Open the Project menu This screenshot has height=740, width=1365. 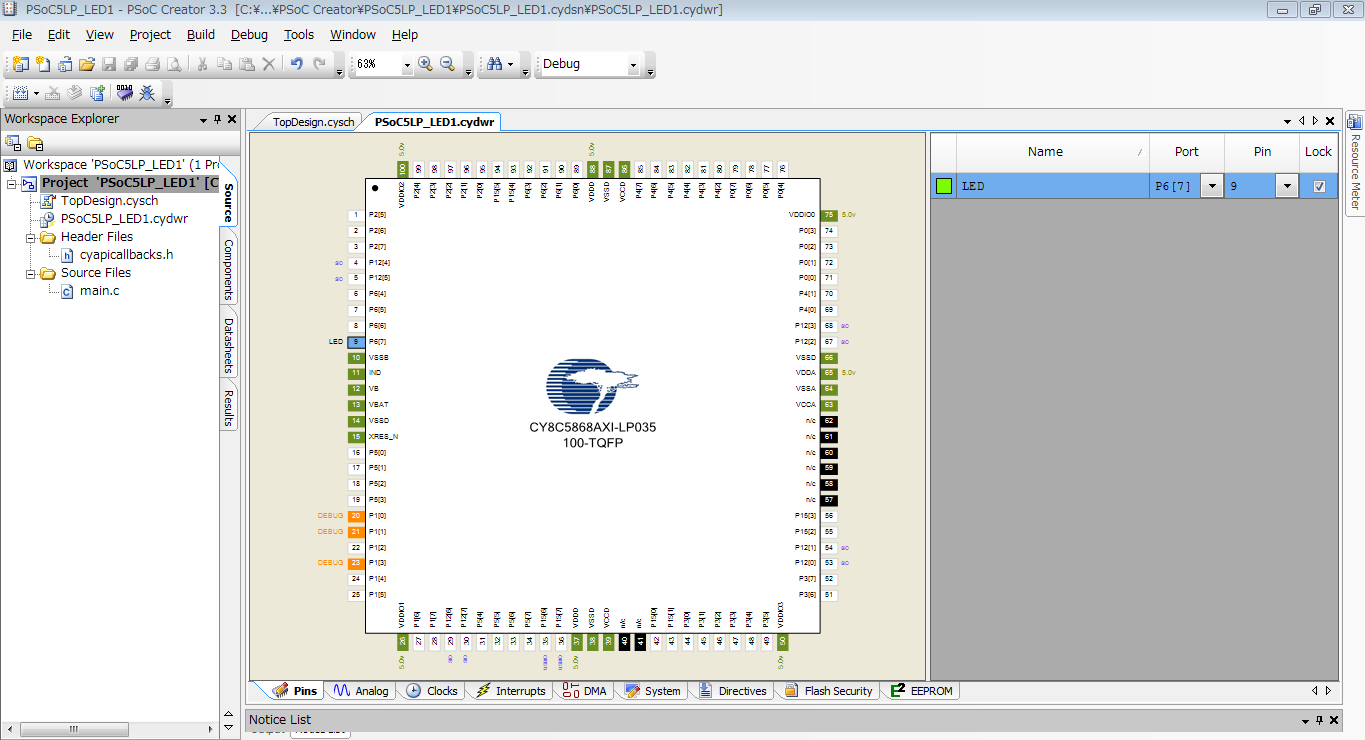(x=151, y=34)
